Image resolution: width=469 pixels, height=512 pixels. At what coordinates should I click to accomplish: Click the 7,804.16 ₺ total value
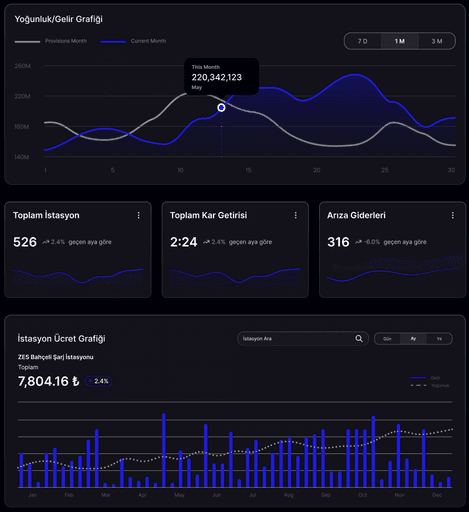tap(49, 381)
